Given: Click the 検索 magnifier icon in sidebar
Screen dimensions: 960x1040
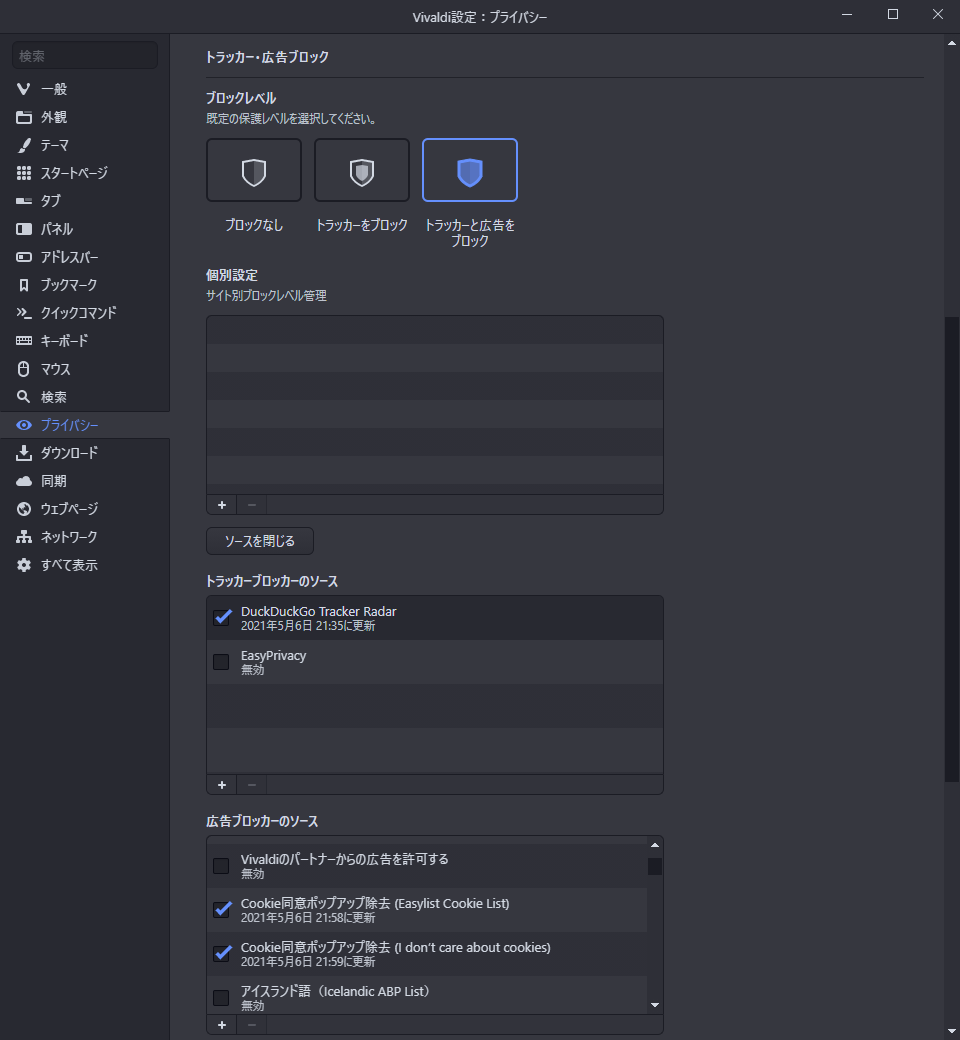Looking at the screenshot, I should coord(24,397).
